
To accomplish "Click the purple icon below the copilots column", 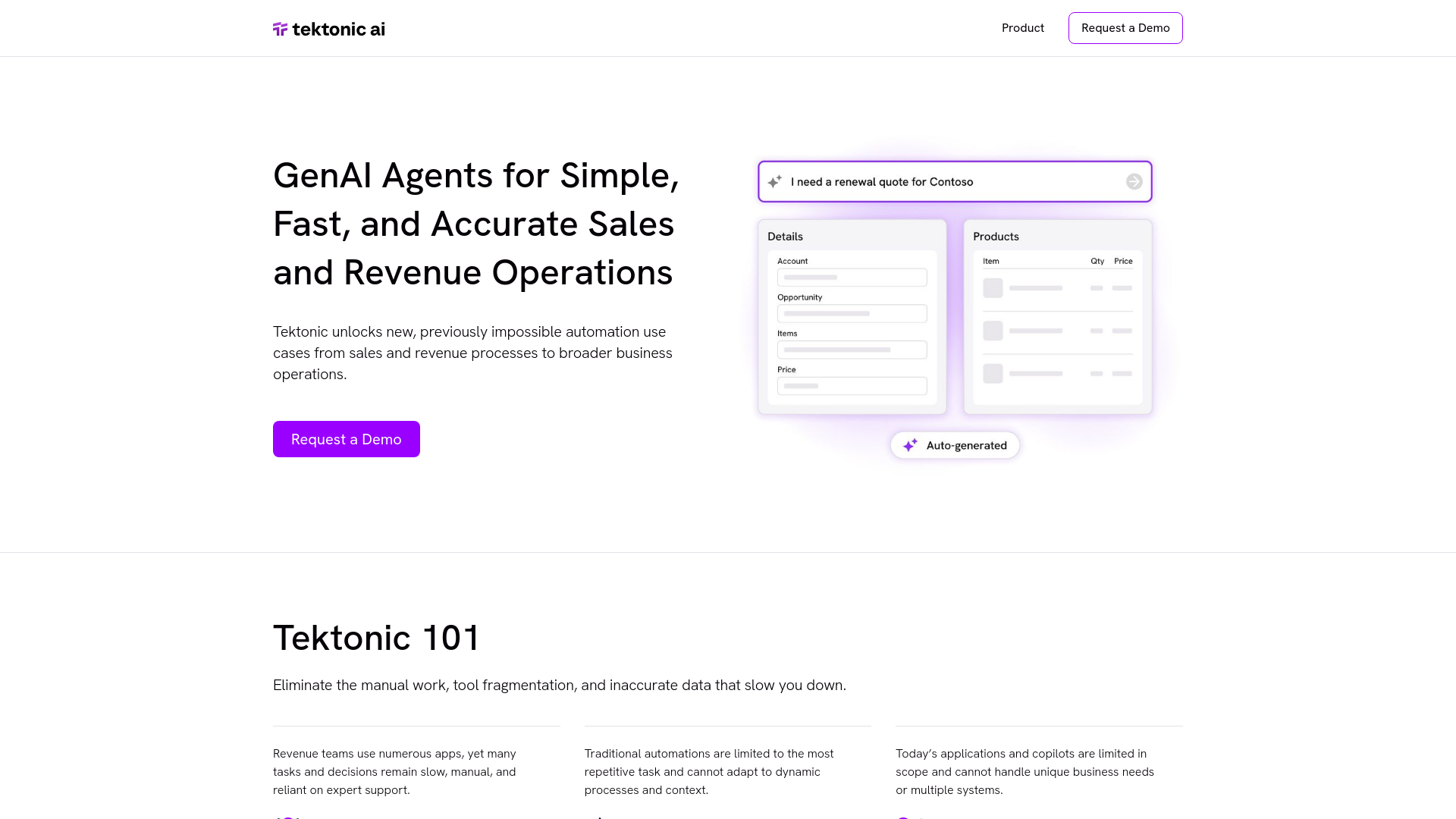I will 905,817.
